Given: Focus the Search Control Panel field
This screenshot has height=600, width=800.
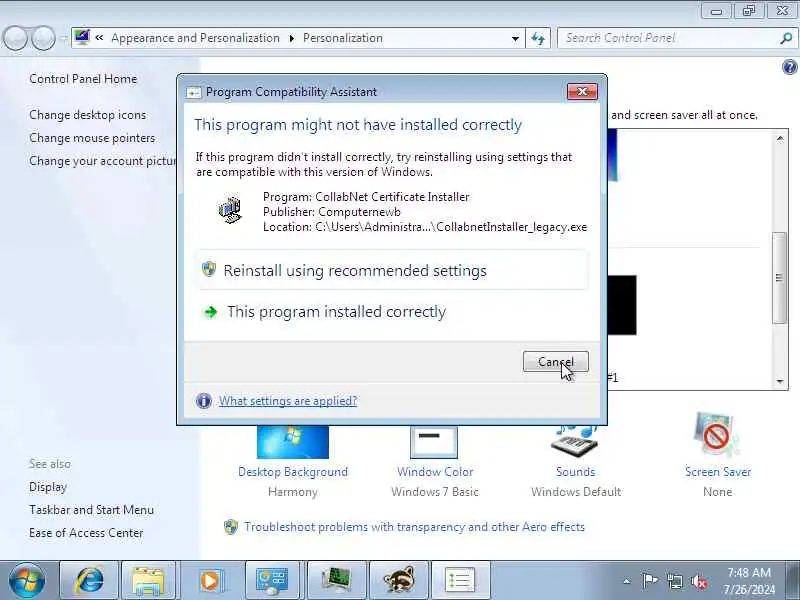Looking at the screenshot, I should pyautogui.click(x=668, y=38).
